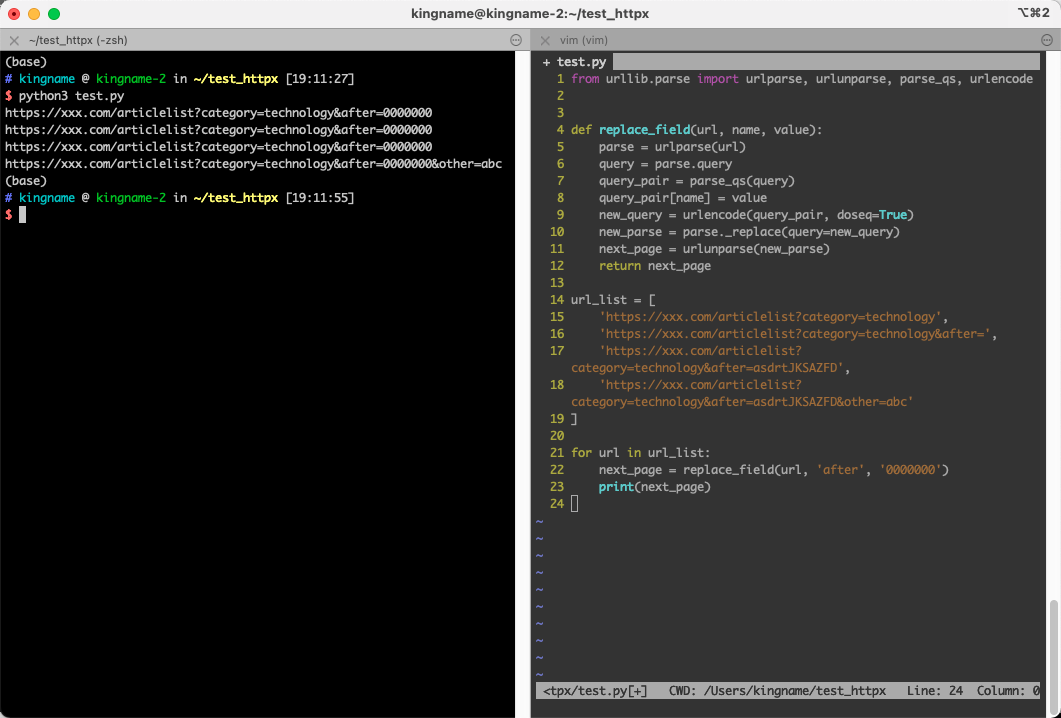This screenshot has width=1061, height=718.
Task: Click the green fullscreen window button
Action: click(x=54, y=14)
